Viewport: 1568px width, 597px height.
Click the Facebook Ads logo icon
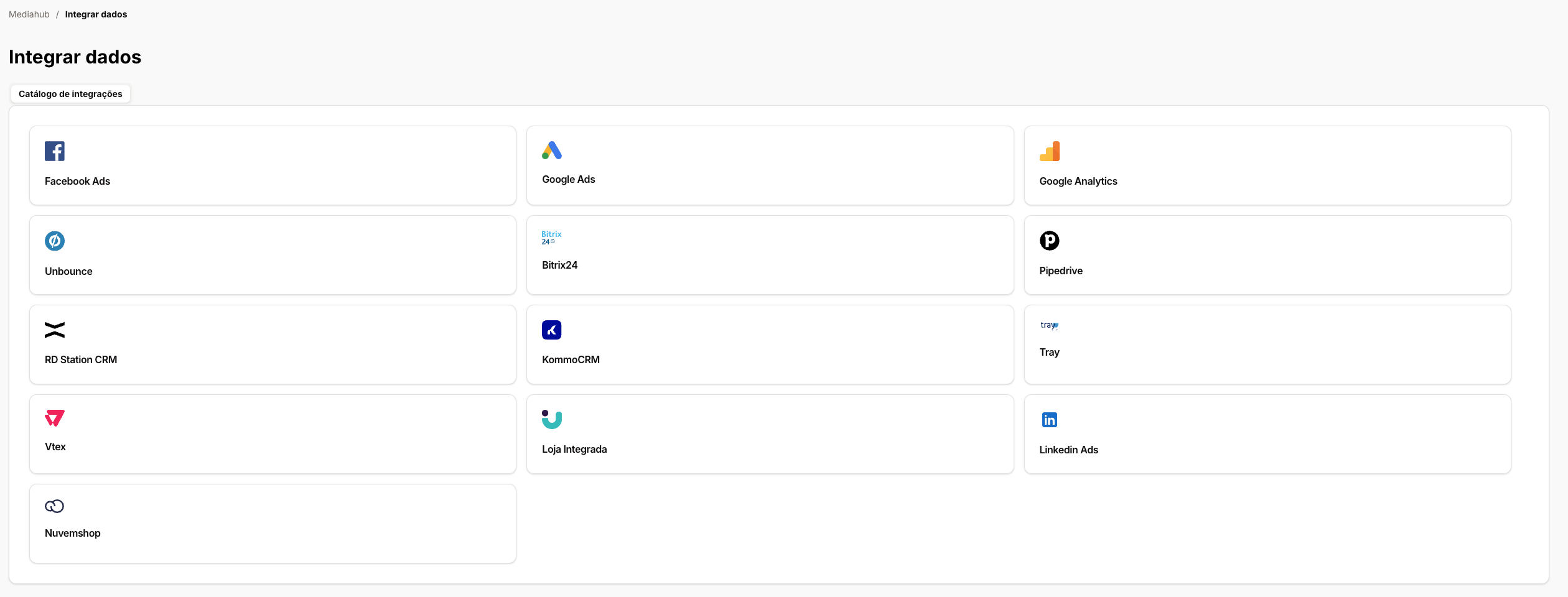[55, 151]
